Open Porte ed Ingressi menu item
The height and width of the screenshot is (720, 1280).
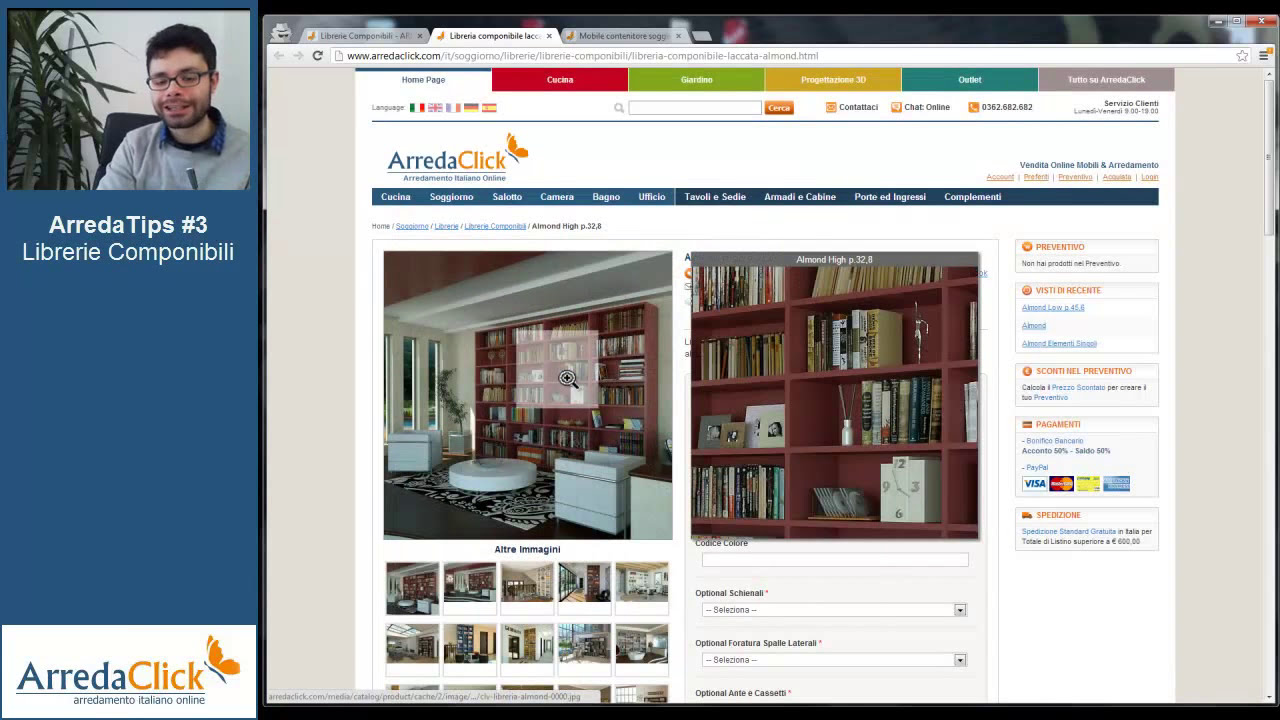[890, 197]
